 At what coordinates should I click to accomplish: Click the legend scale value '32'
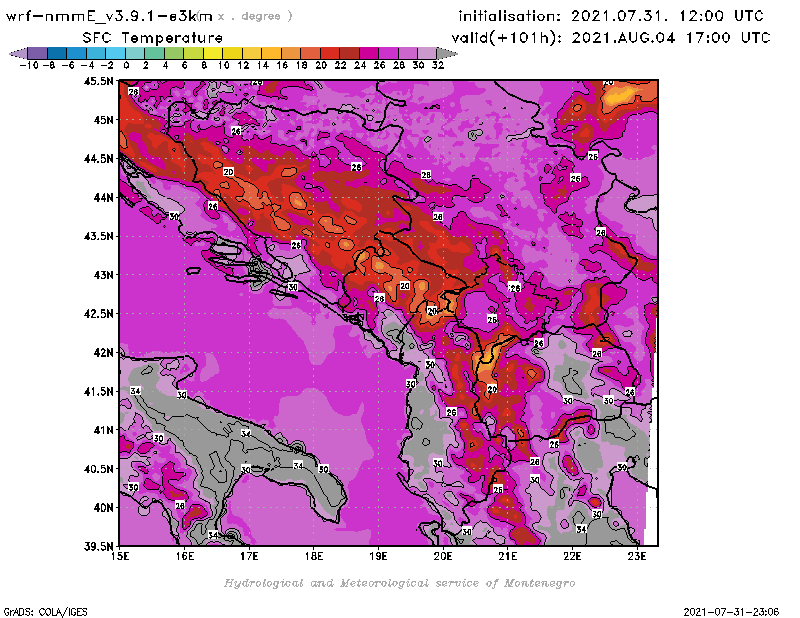pyautogui.click(x=438, y=65)
